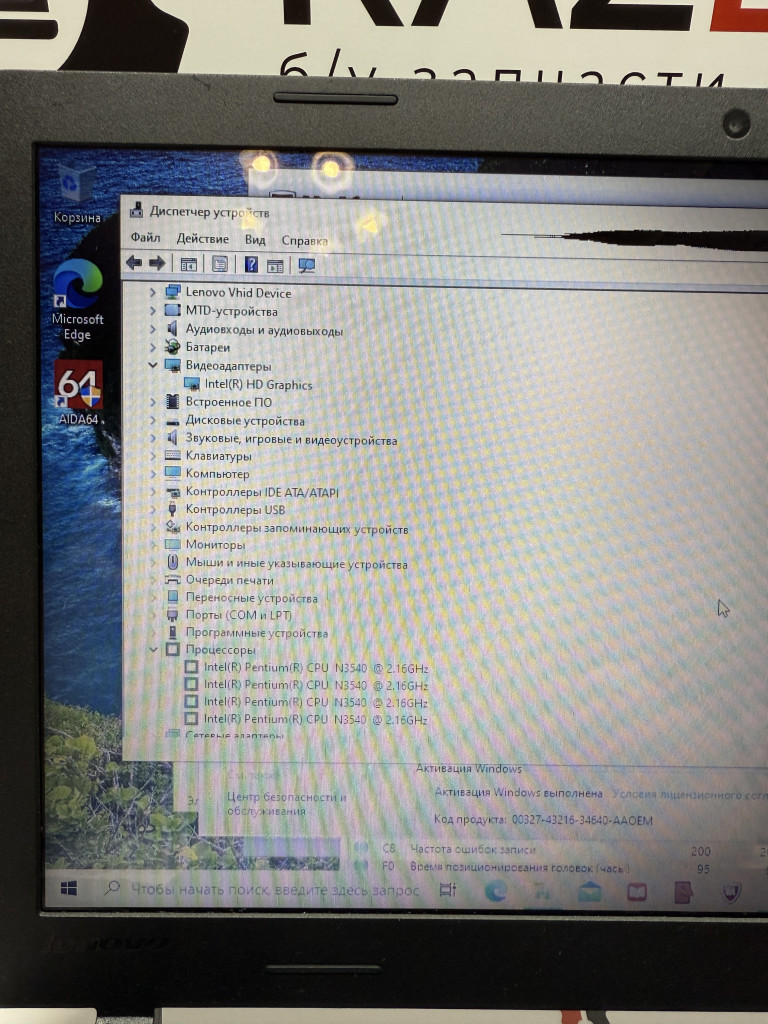Click the Очереди печати printer icon
Viewport: 768px width, 1024px height.
(x=172, y=579)
